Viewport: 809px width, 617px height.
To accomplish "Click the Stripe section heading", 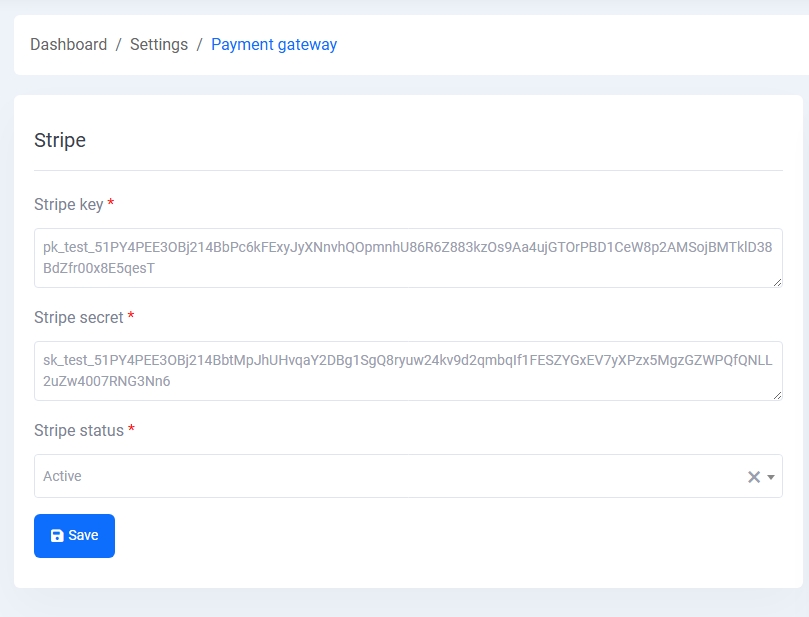I will tap(59, 140).
